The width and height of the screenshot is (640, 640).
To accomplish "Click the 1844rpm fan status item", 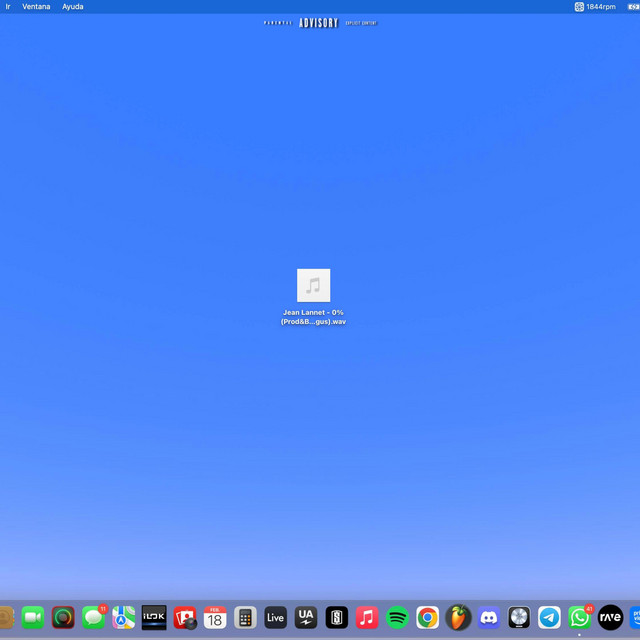I will tap(595, 6).
